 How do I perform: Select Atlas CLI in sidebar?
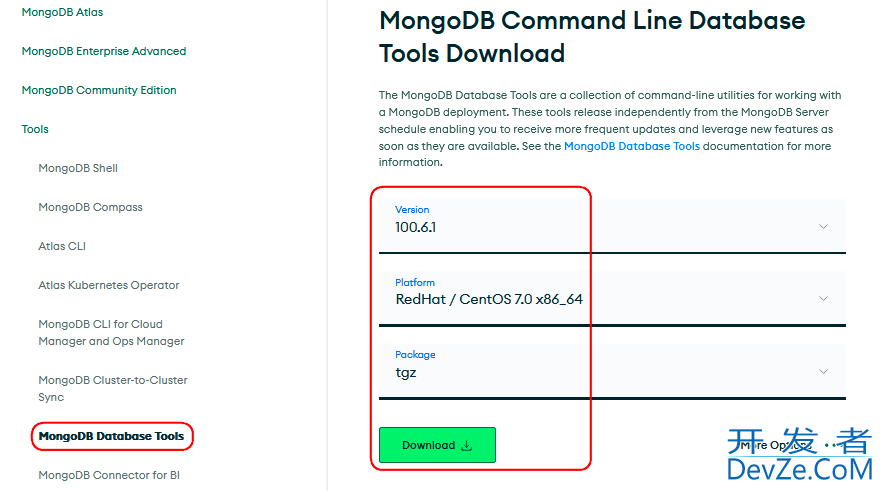[62, 246]
